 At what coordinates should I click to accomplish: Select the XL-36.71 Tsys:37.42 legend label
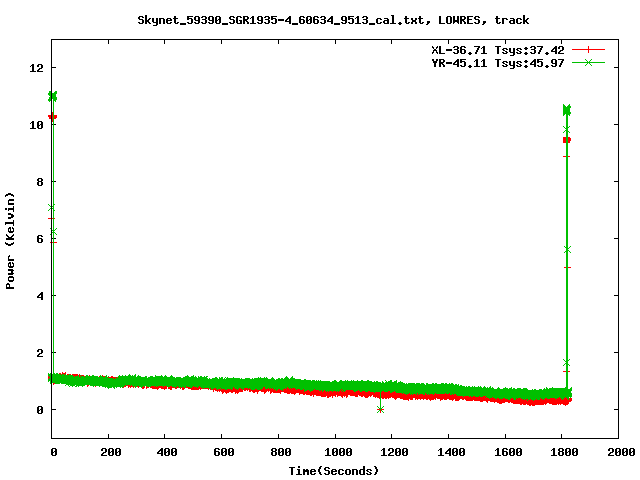click(498, 50)
